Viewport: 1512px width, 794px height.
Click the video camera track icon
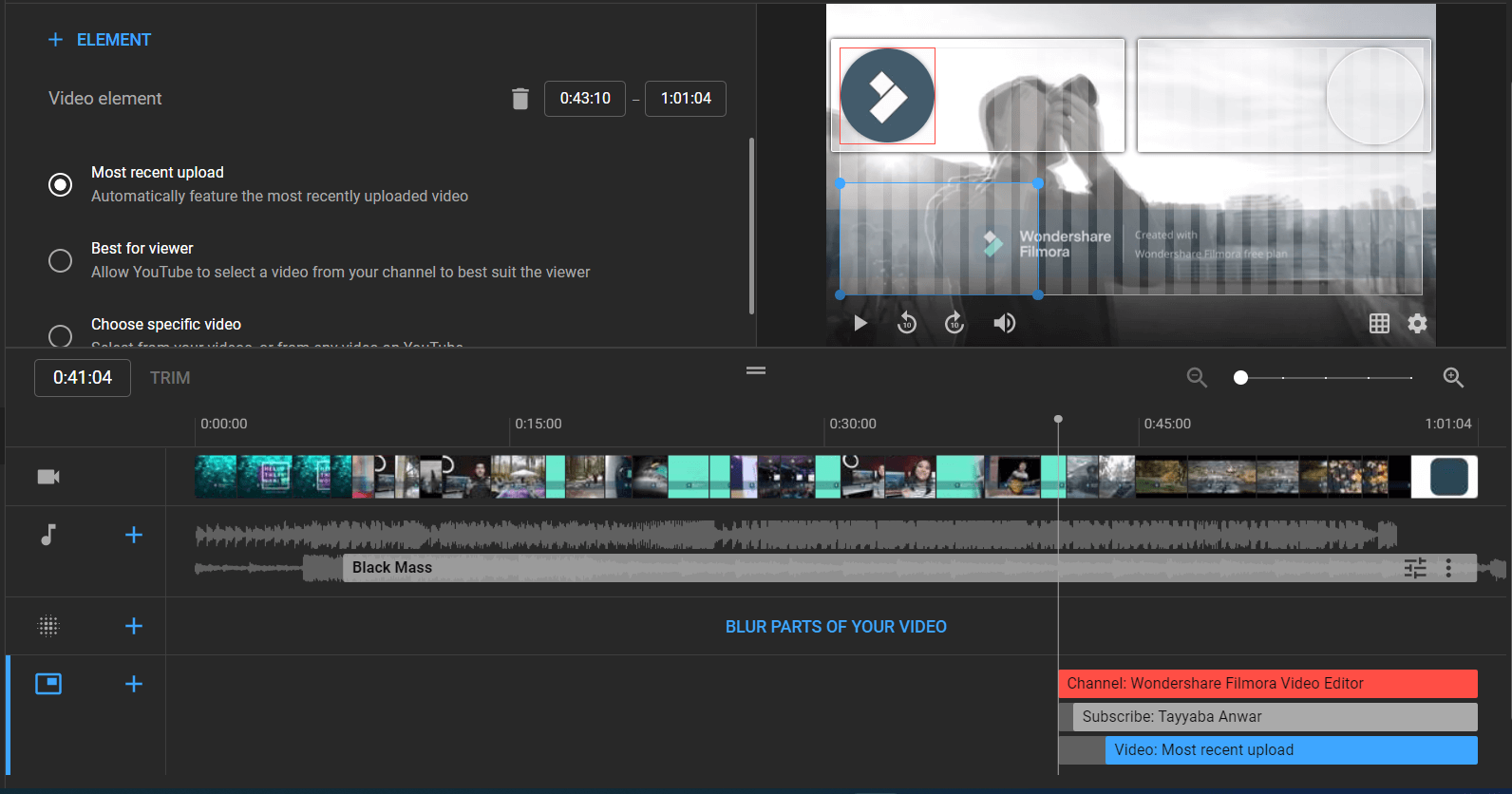pos(48,477)
